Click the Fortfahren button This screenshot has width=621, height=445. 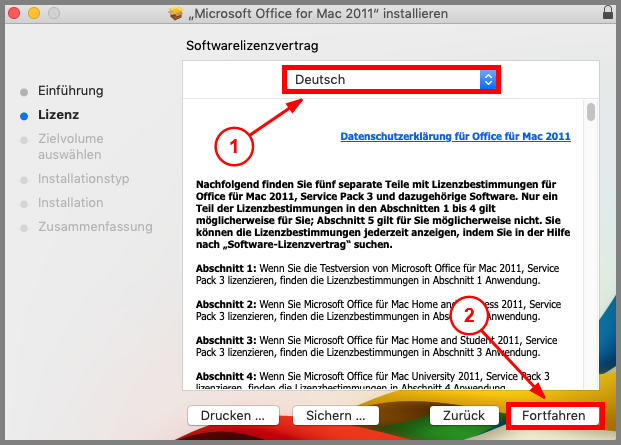(554, 416)
